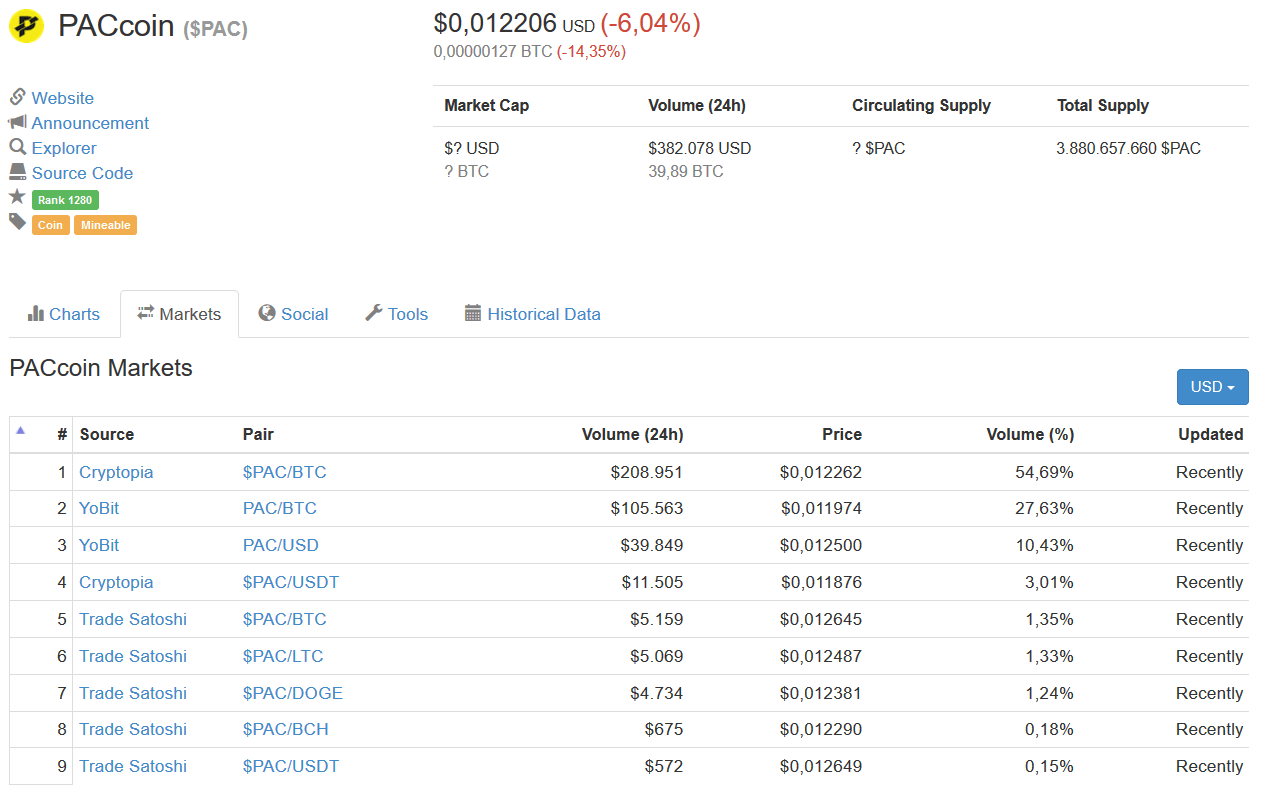Select the Markets tab
Viewport: 1271px width, 803px height.
click(x=179, y=314)
